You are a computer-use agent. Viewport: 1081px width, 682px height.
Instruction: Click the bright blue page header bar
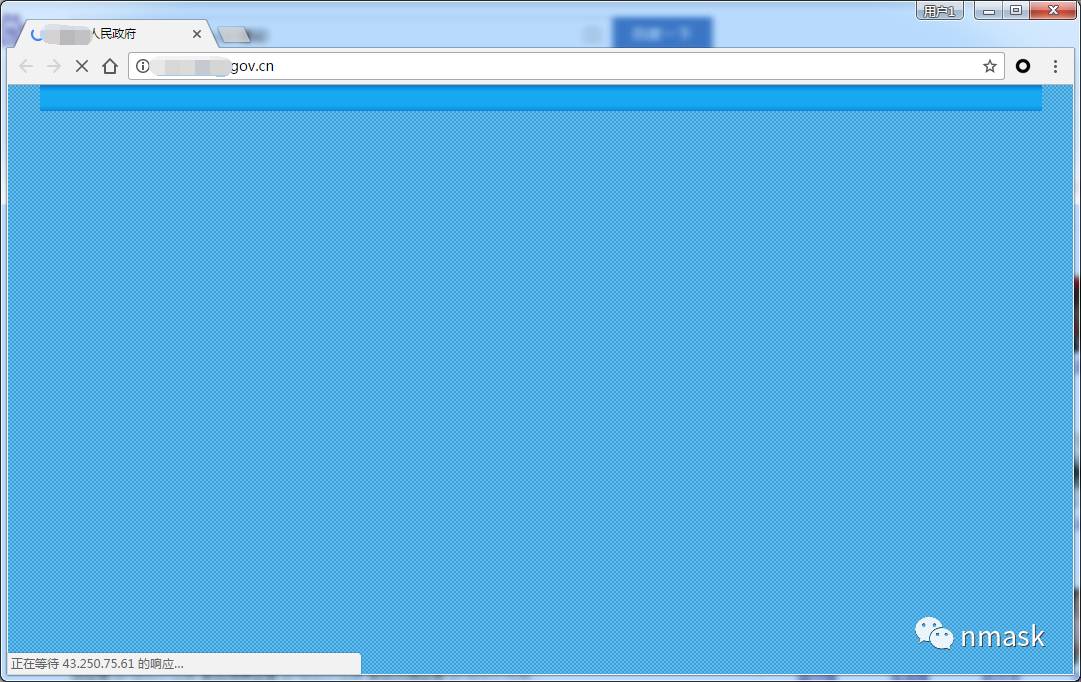pyautogui.click(x=540, y=98)
